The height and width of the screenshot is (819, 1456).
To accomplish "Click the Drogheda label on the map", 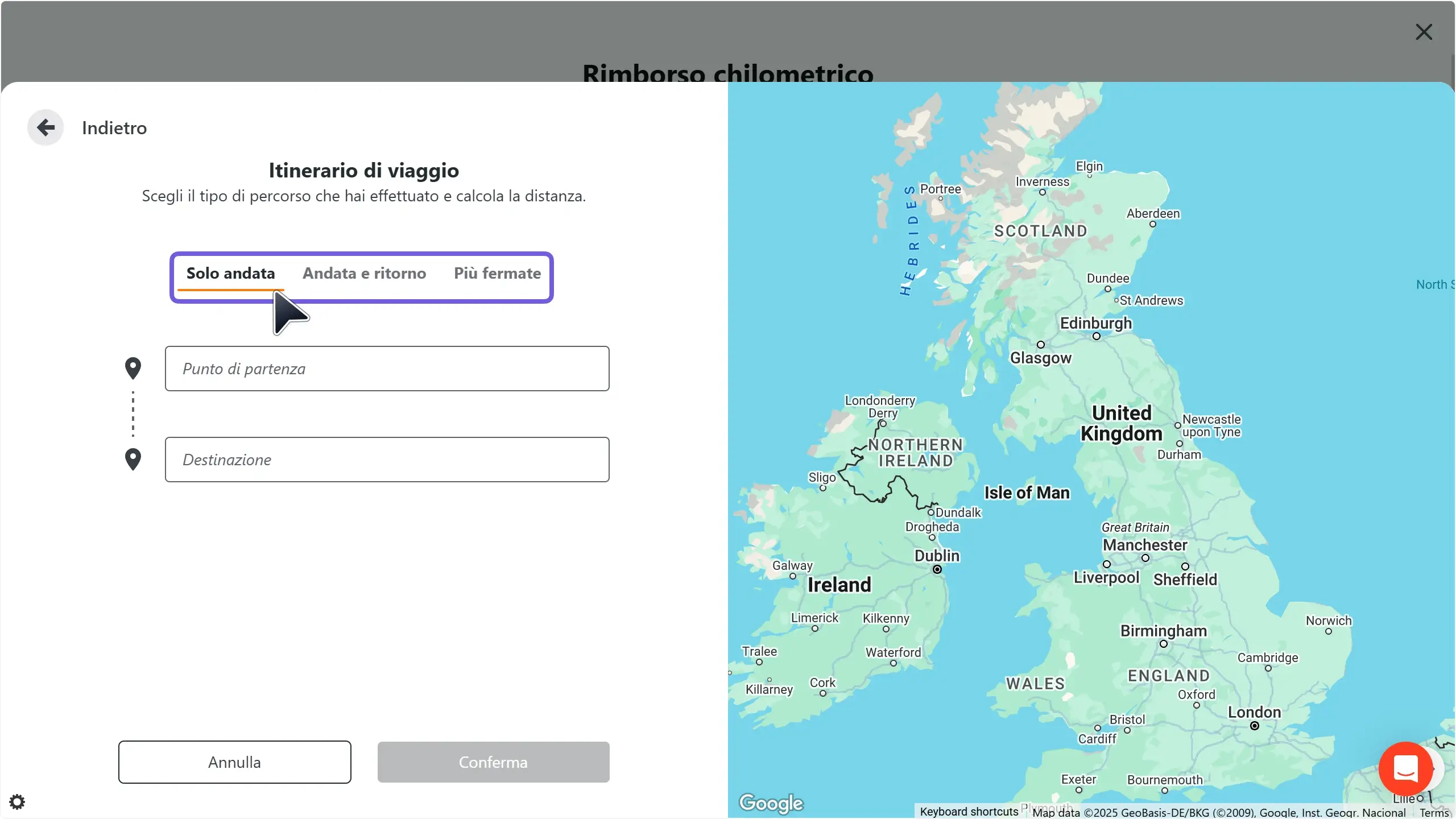I will tap(932, 527).
